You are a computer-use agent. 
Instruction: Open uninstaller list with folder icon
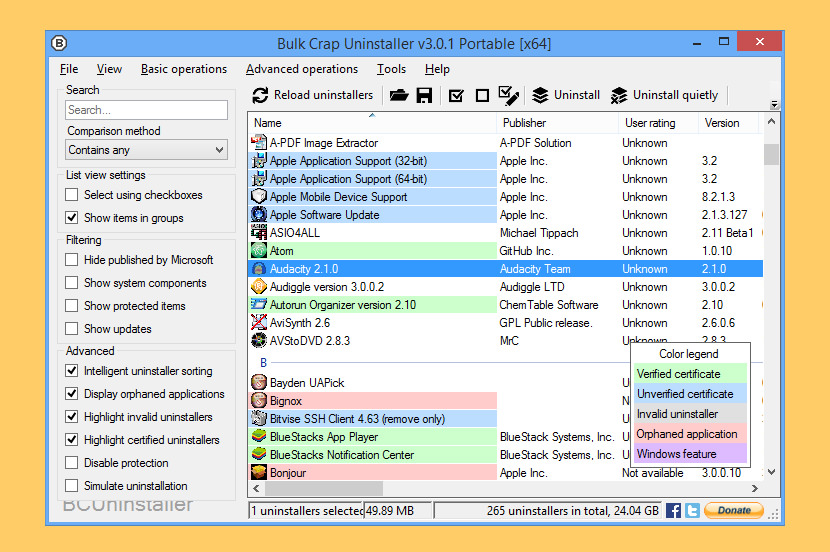pos(399,95)
